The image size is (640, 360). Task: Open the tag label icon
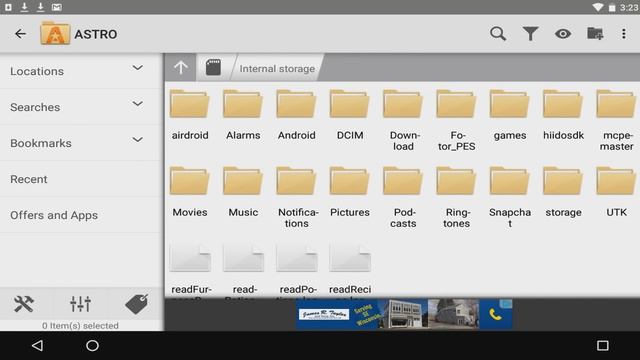pyautogui.click(x=137, y=304)
